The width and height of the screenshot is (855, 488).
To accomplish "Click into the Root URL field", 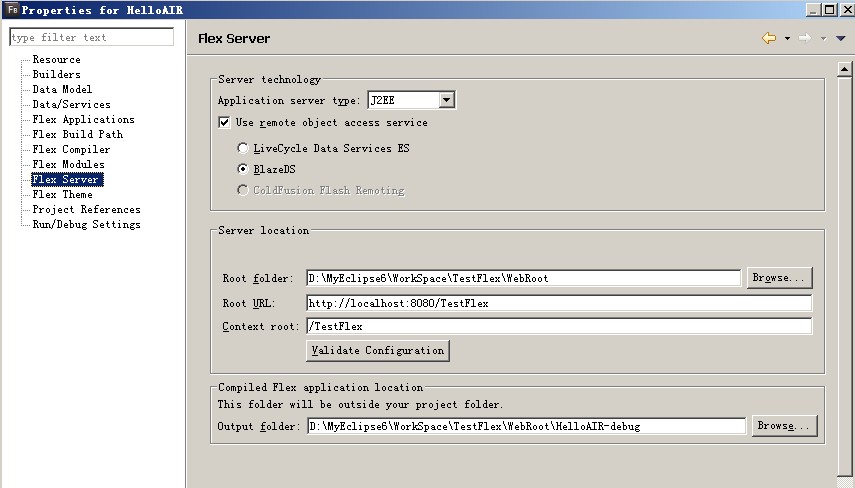I will pos(558,303).
